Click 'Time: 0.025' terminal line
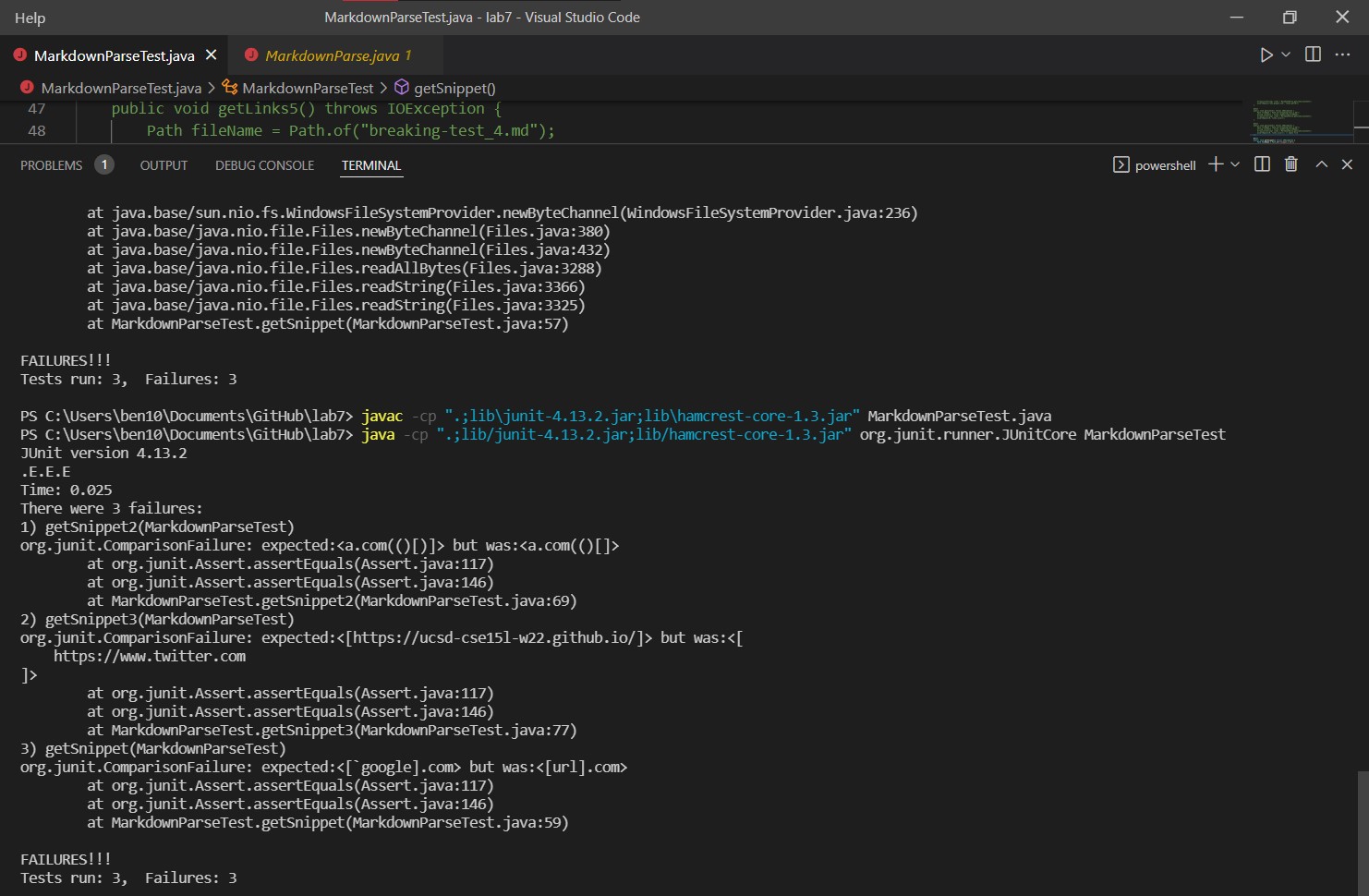Image resolution: width=1369 pixels, height=896 pixels. pyautogui.click(x=67, y=490)
